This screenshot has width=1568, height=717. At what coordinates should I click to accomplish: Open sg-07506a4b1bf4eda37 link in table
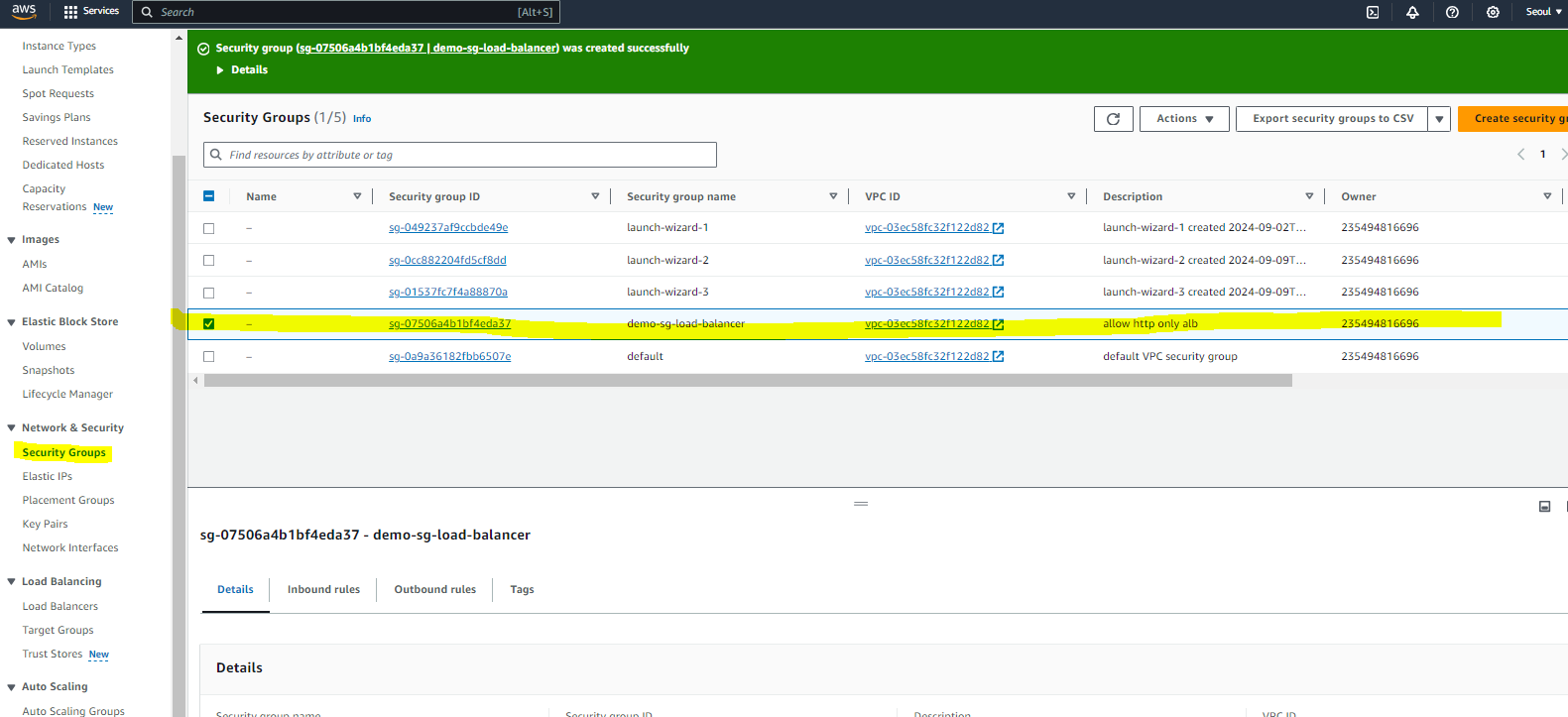(449, 323)
